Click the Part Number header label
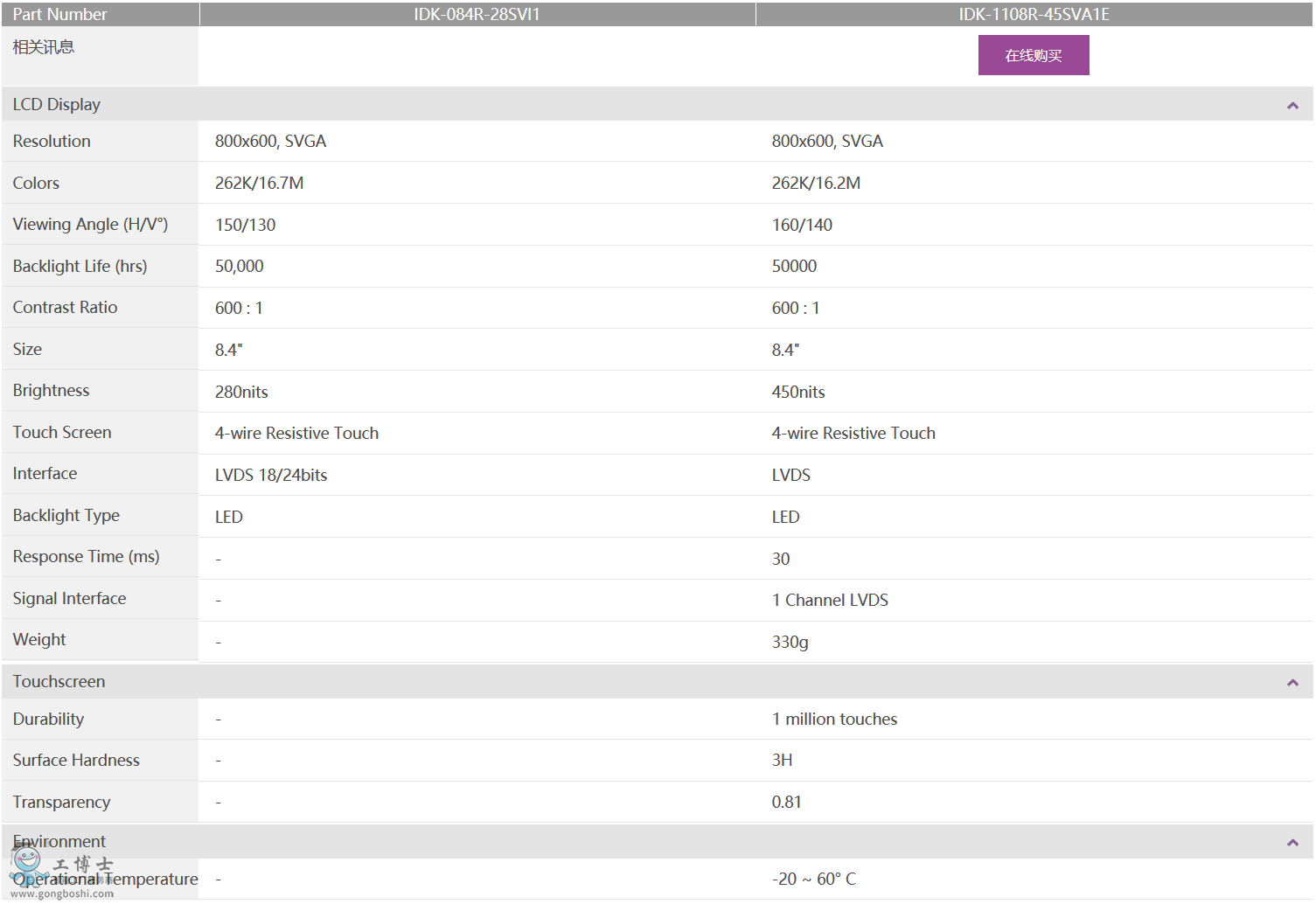Image resolution: width=1316 pixels, height=911 pixels. 59,14
